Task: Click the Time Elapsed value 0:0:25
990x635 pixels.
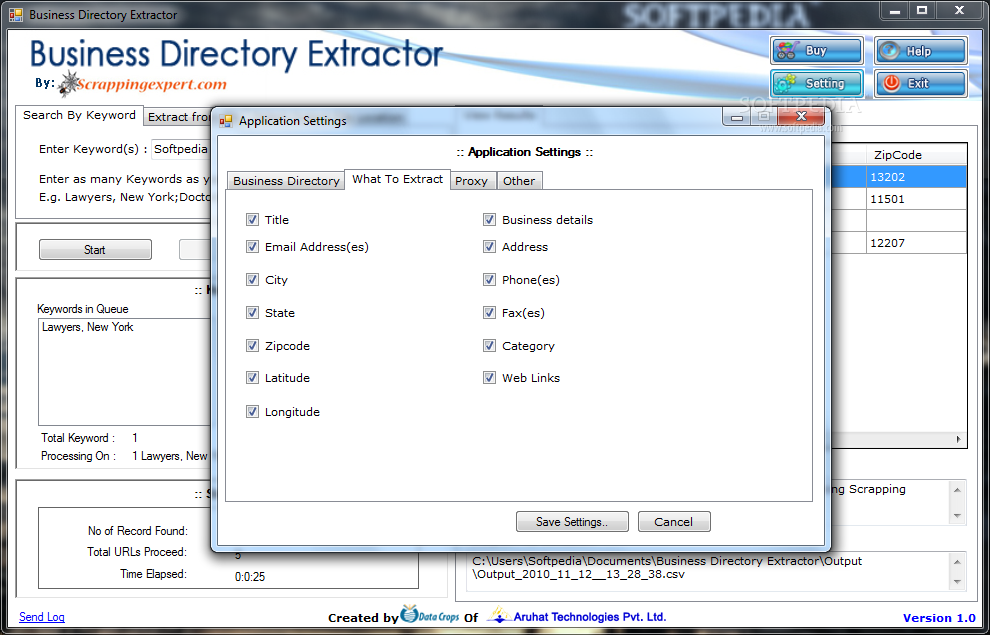Action: point(250,576)
